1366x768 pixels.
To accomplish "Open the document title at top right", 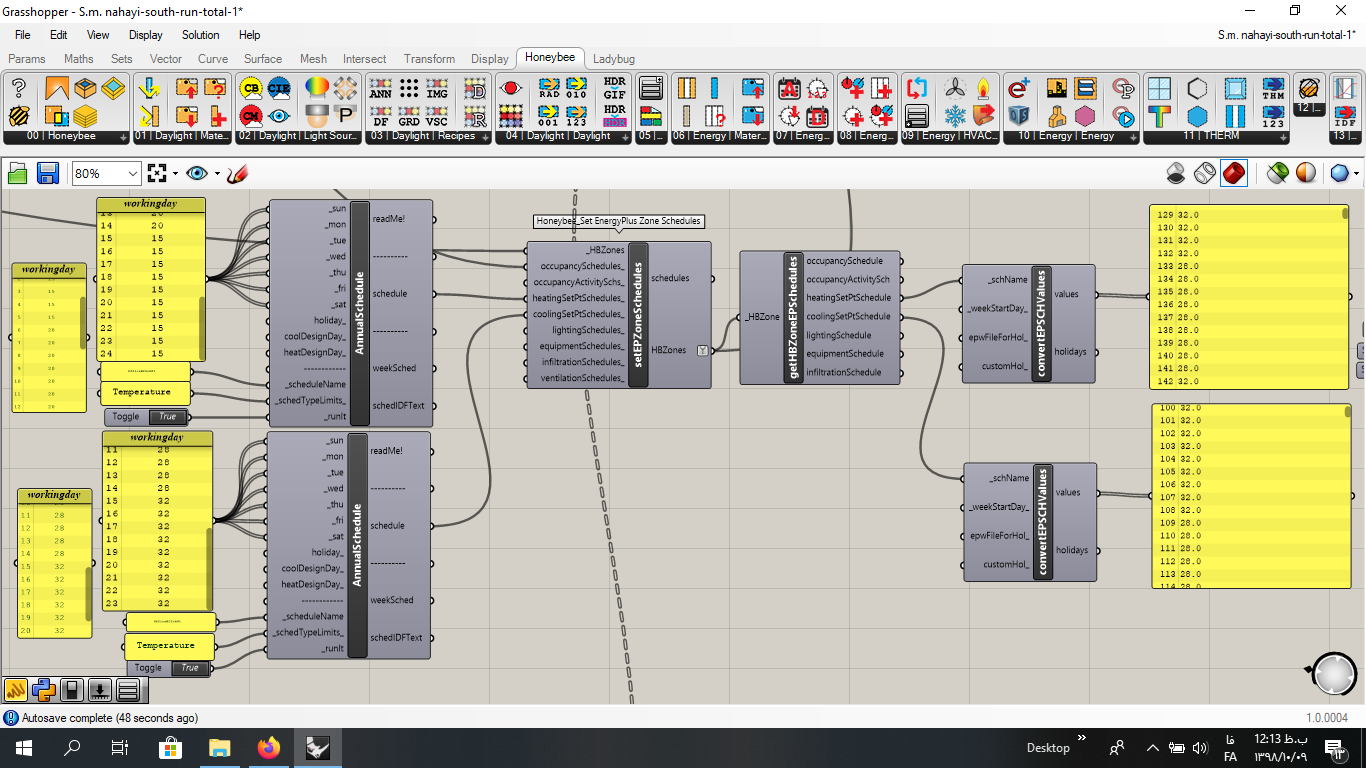I will pos(1286,35).
